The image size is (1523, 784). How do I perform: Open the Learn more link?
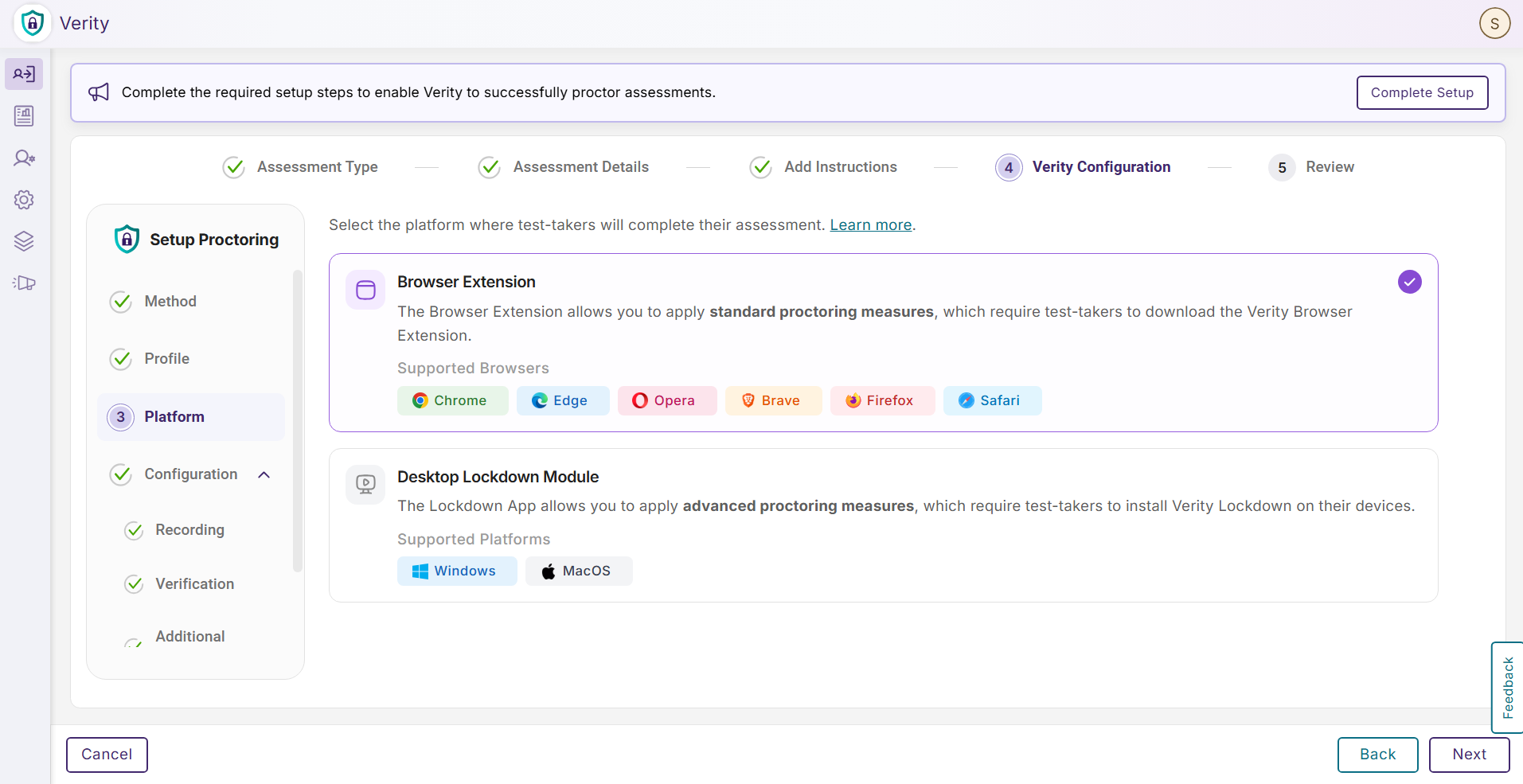(870, 225)
